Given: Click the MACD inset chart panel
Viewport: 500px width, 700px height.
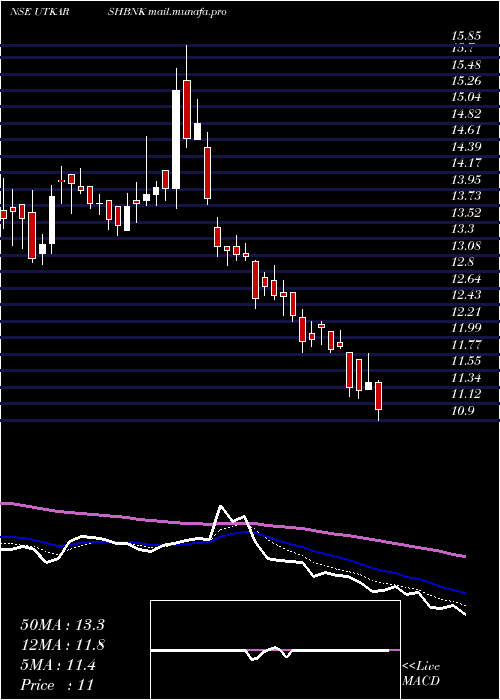Looking at the screenshot, I should 275,650.
